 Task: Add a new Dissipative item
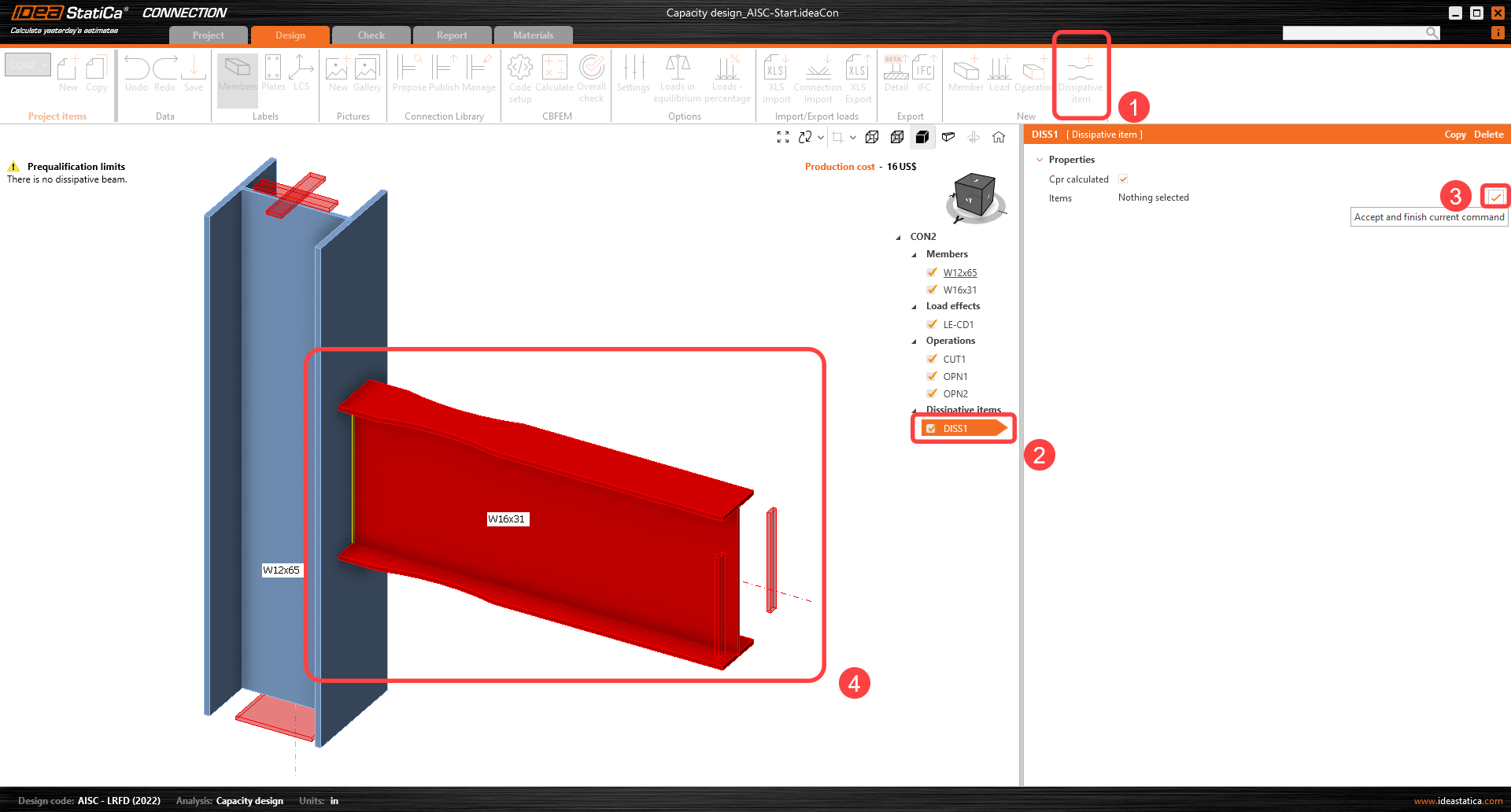click(1081, 75)
